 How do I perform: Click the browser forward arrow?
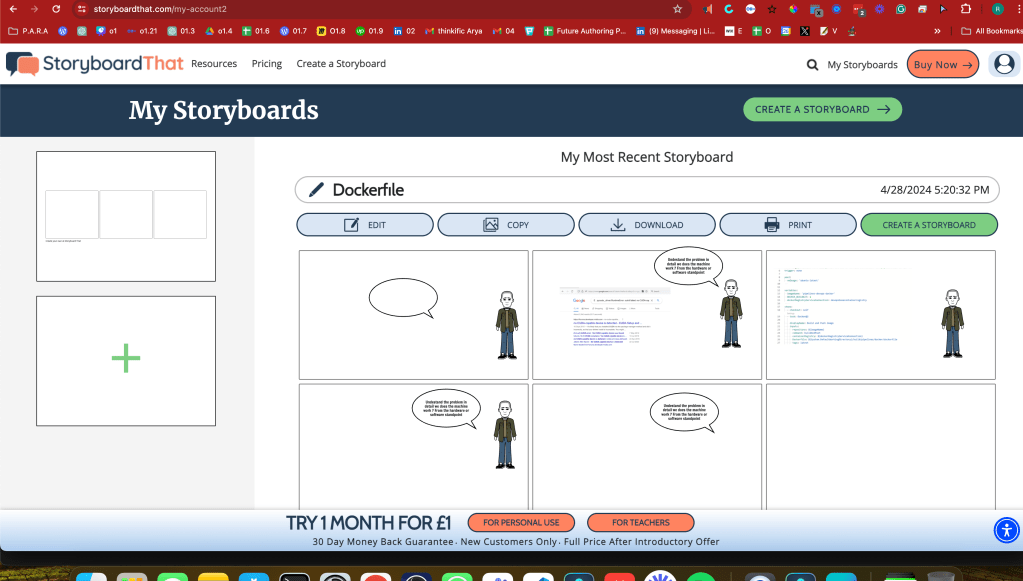coord(34,9)
